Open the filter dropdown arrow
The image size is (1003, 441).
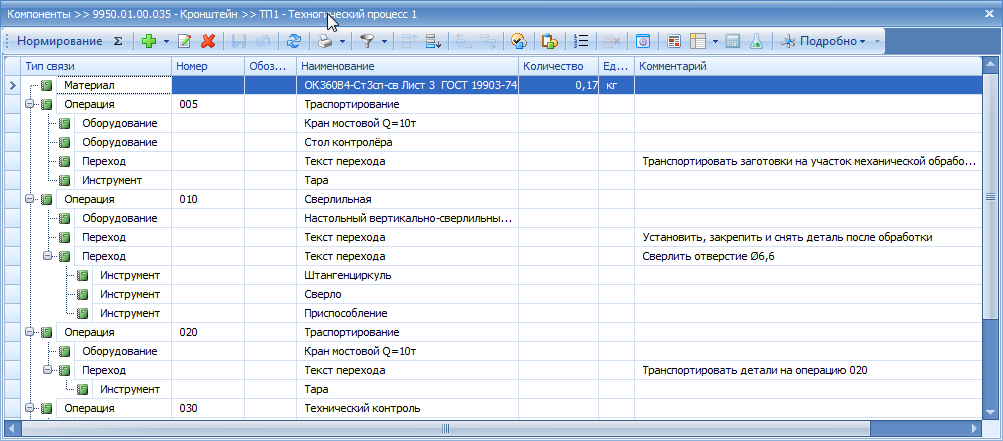(384, 41)
